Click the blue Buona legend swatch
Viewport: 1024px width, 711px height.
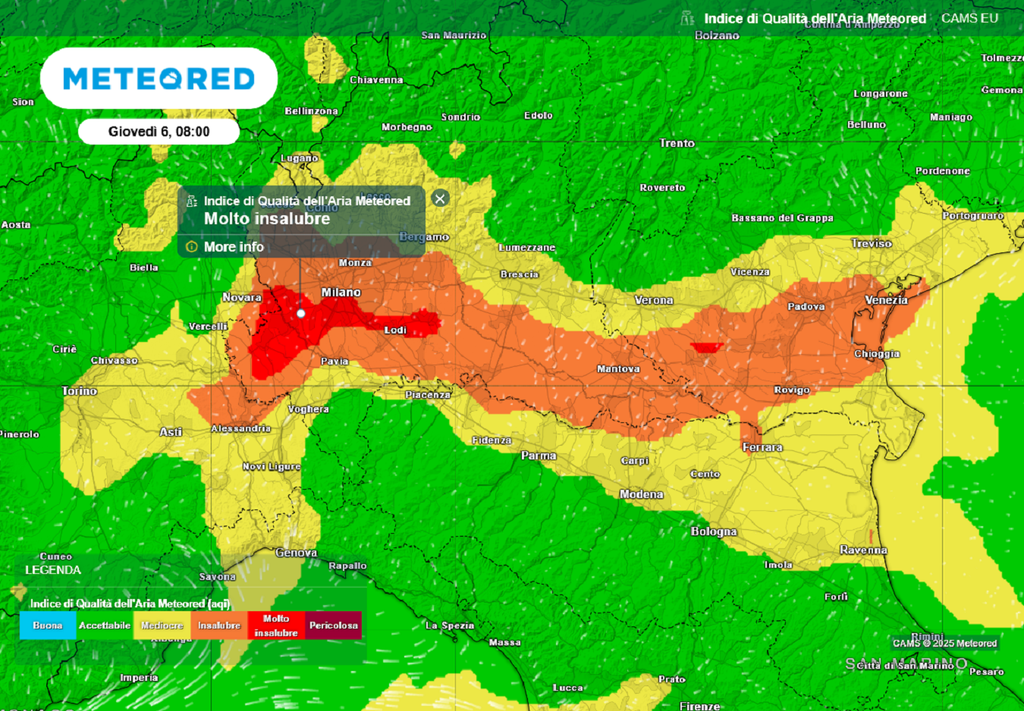47,625
